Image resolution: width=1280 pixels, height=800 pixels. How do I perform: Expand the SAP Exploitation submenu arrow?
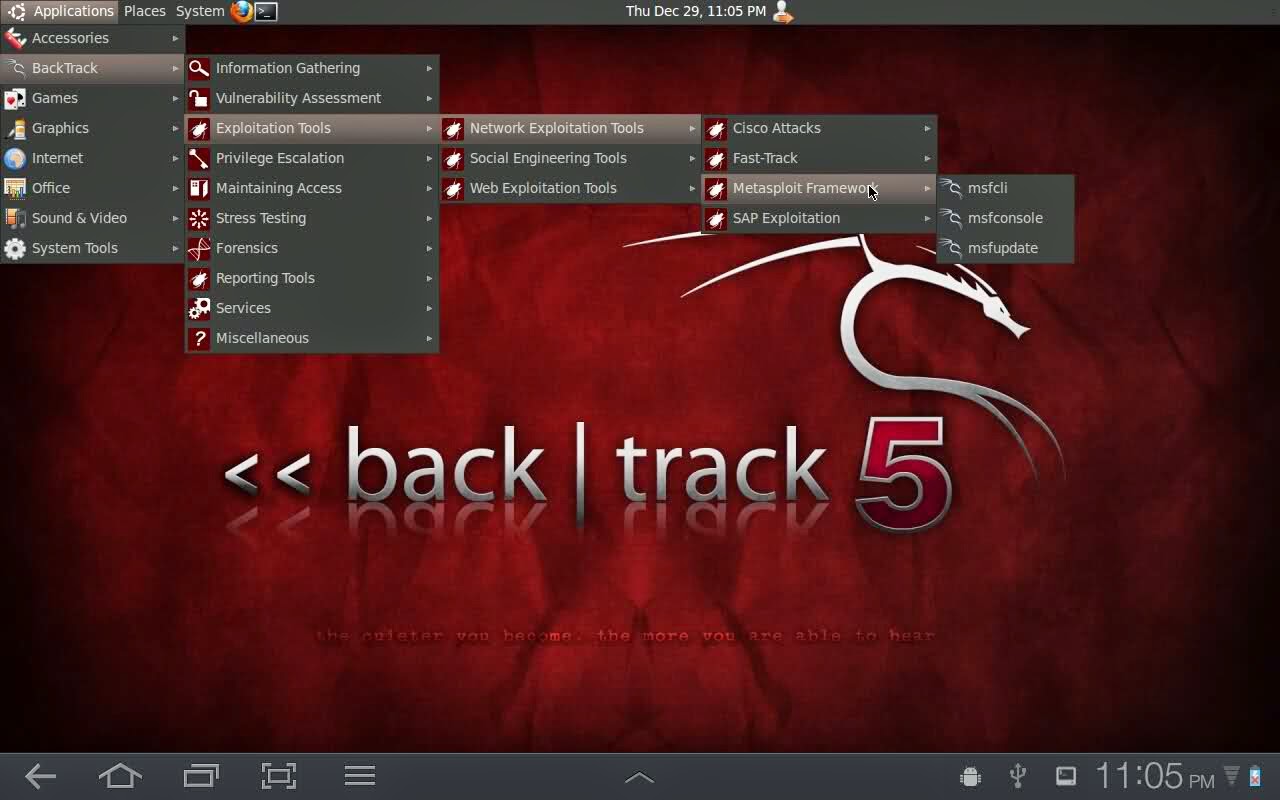pos(927,218)
